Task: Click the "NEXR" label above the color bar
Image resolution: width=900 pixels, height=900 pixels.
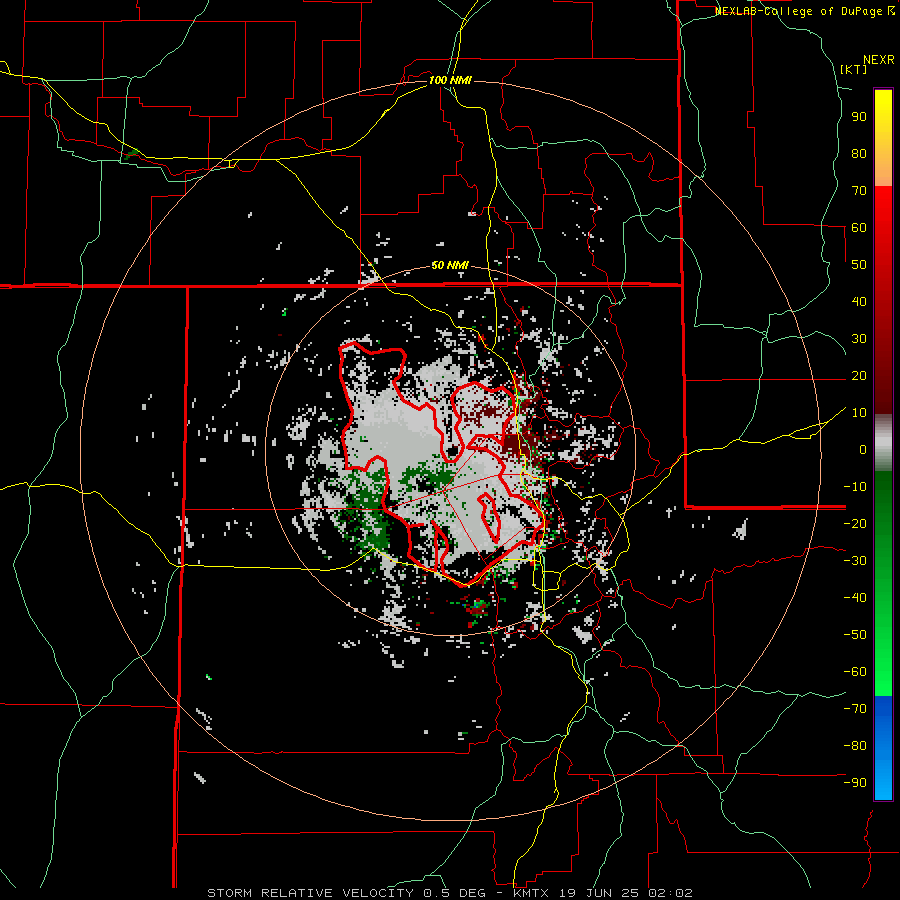Action: pos(879,60)
